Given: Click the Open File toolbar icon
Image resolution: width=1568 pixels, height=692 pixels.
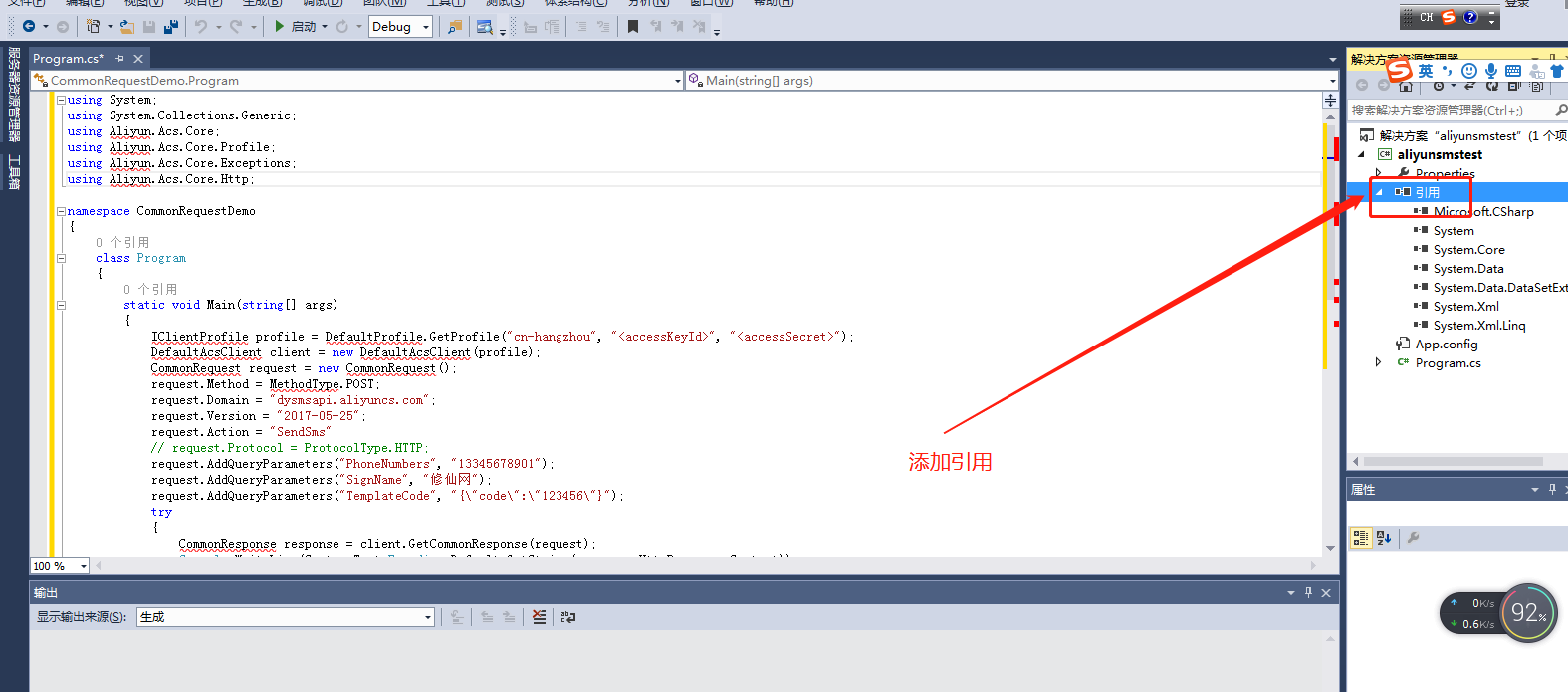Looking at the screenshot, I should coord(127,27).
